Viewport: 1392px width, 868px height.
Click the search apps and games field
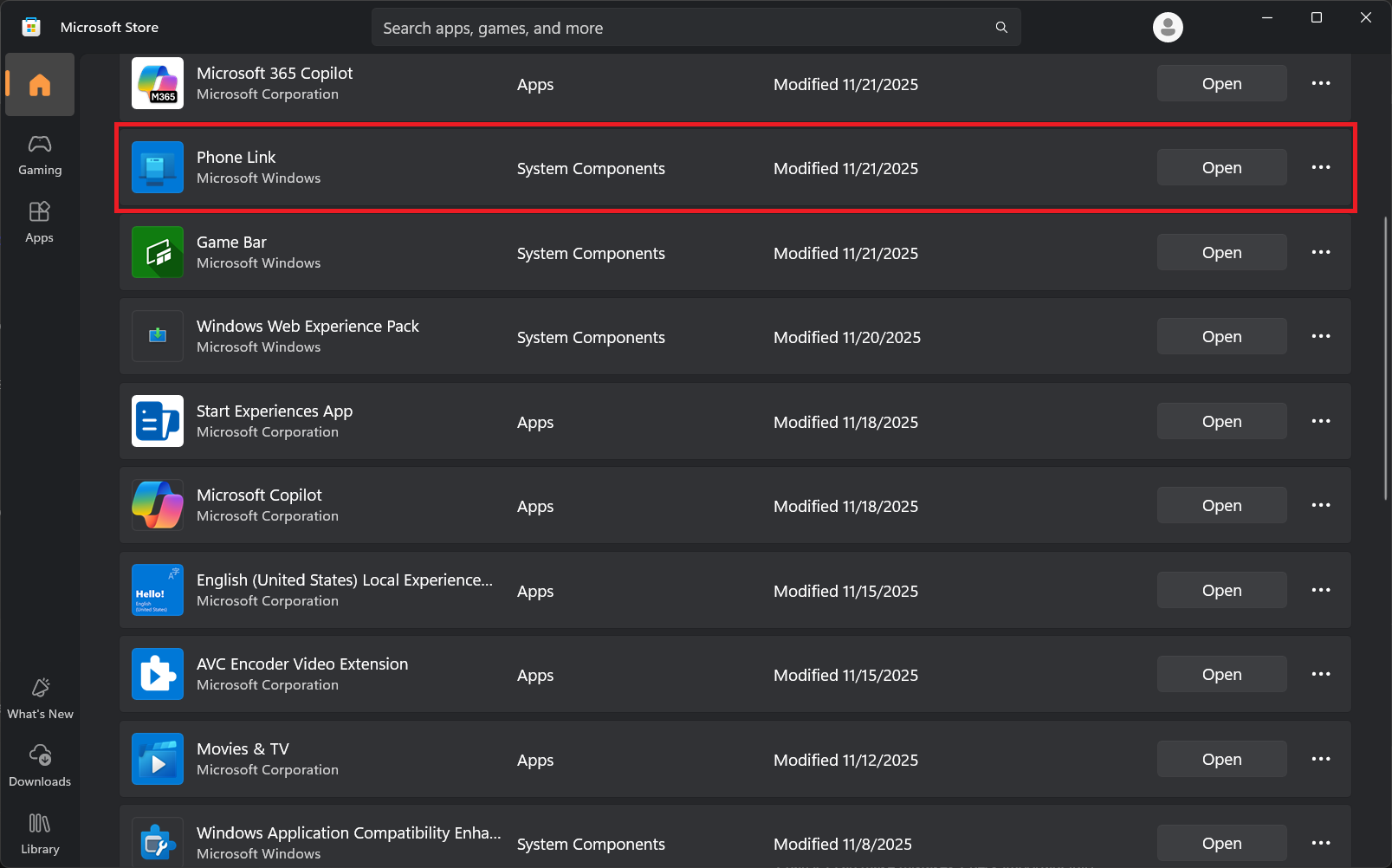[684, 28]
